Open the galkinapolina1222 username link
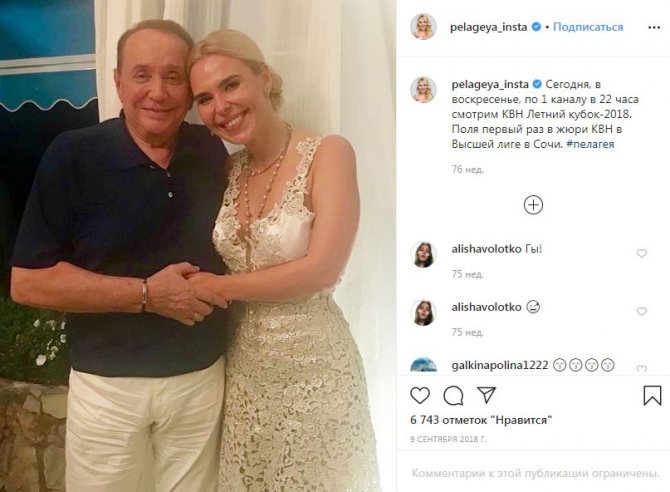670x492 pixels. 495,364
